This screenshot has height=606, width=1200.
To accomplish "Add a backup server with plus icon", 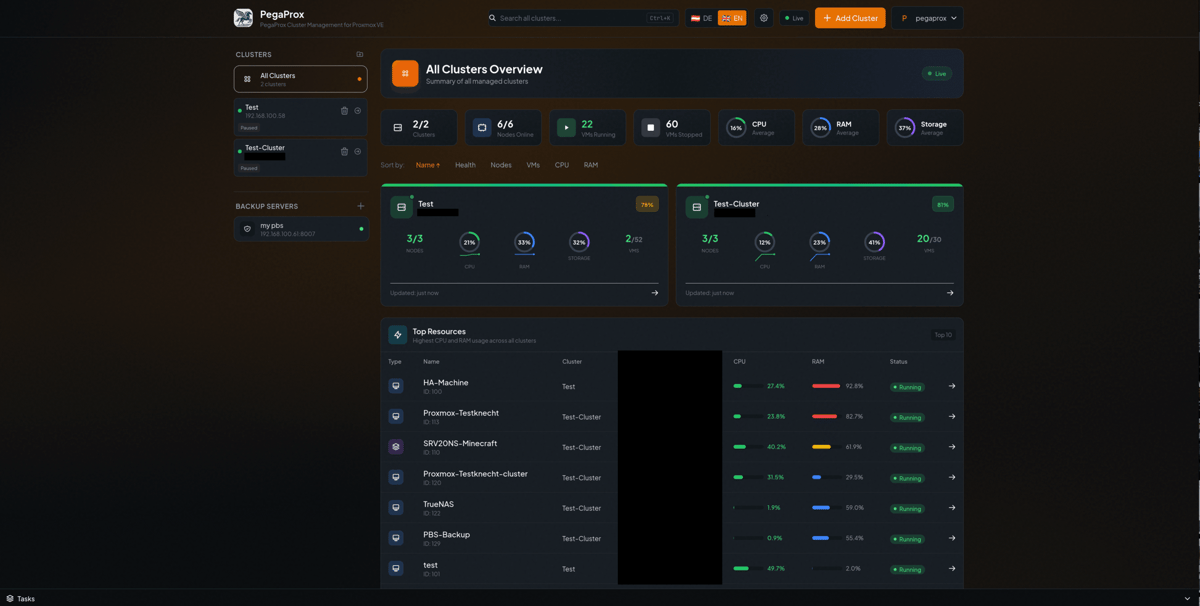I will 361,206.
